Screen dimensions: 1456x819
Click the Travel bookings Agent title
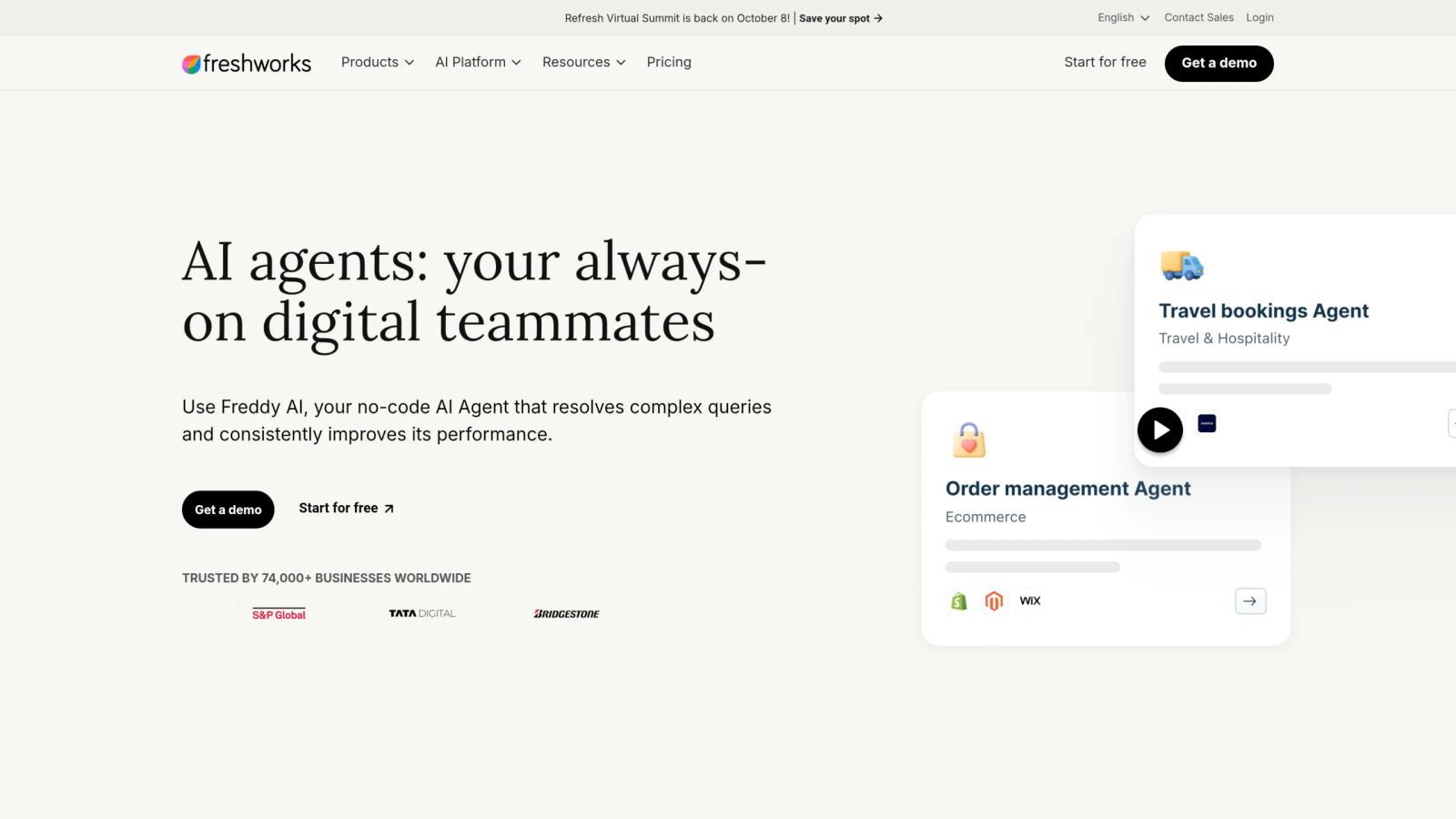coord(1264,311)
